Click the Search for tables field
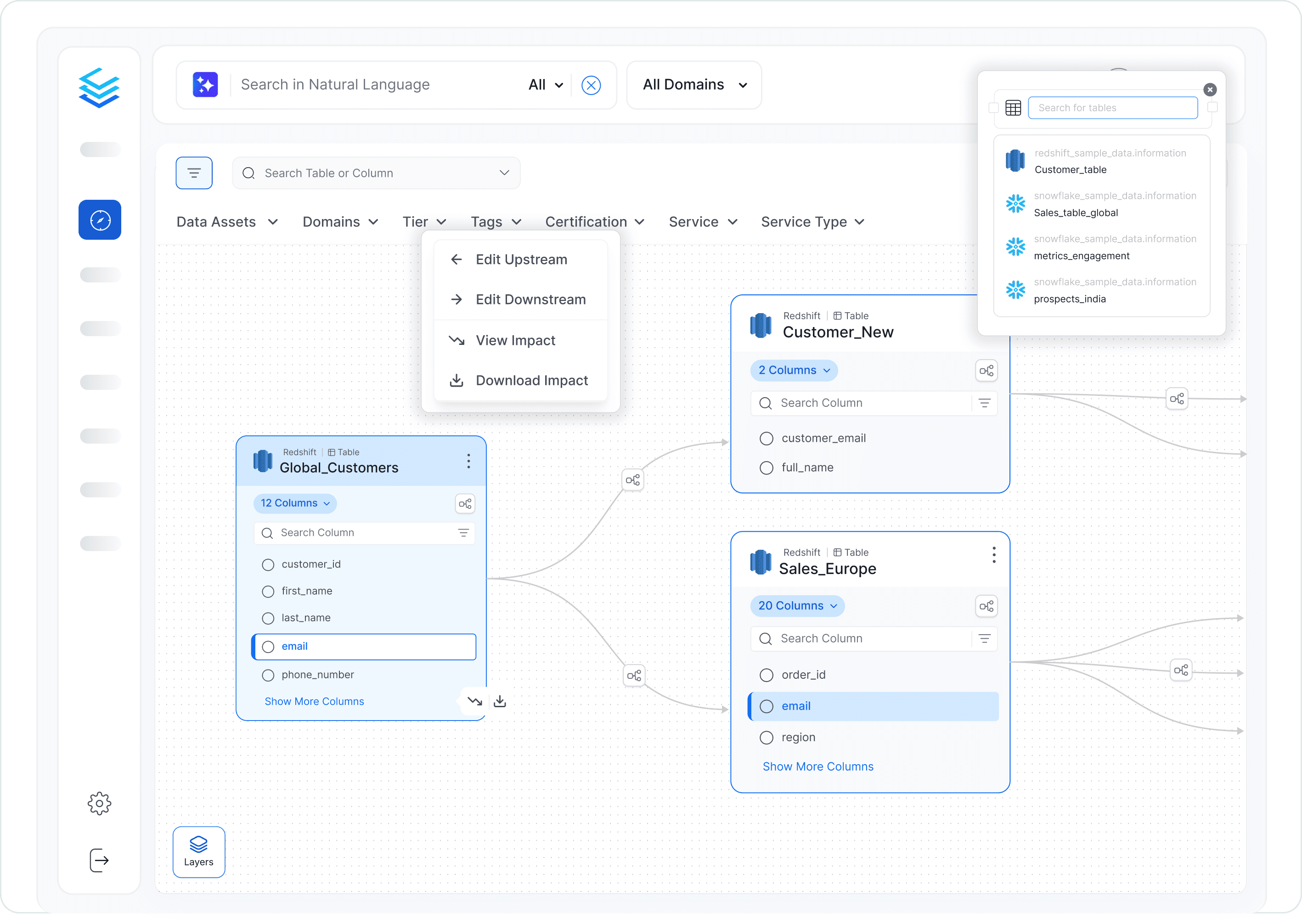Image resolution: width=1302 pixels, height=924 pixels. [x=1112, y=107]
